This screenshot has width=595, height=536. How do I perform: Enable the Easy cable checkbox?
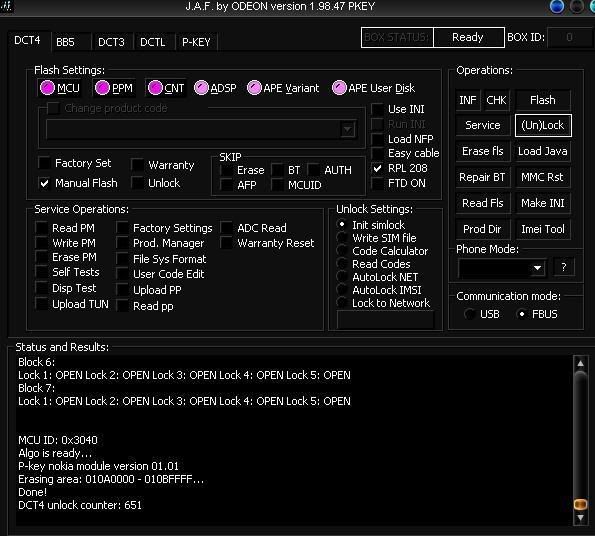click(377, 153)
